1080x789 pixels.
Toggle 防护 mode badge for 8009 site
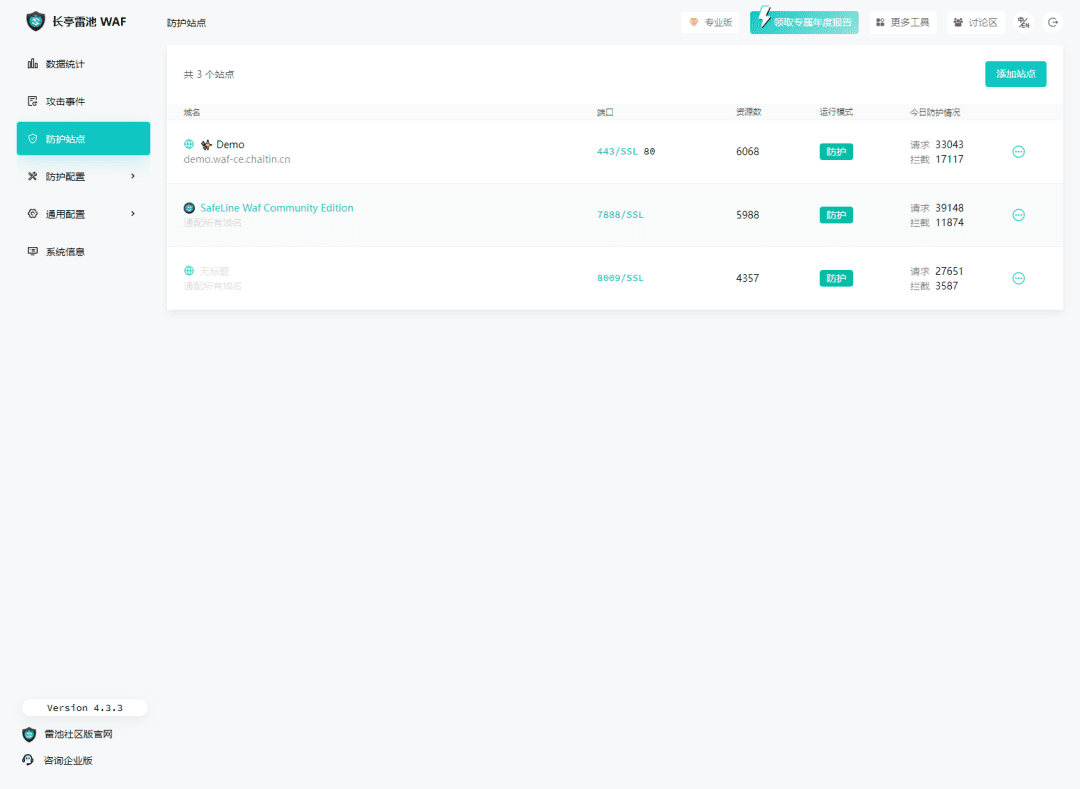coord(836,278)
